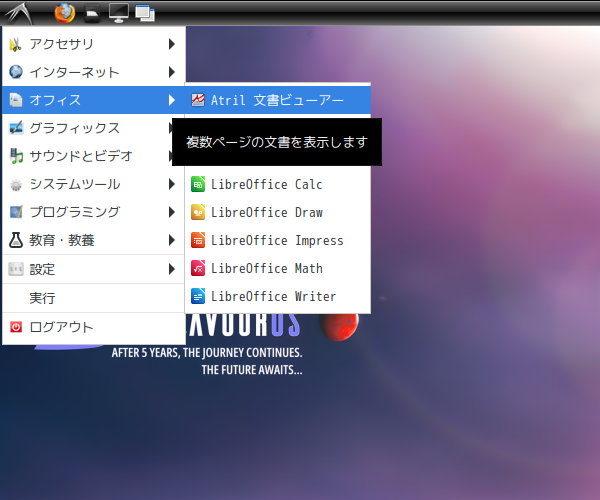Click the scissors icon beside アクセサリ
This screenshot has width=600, height=500.
point(16,44)
